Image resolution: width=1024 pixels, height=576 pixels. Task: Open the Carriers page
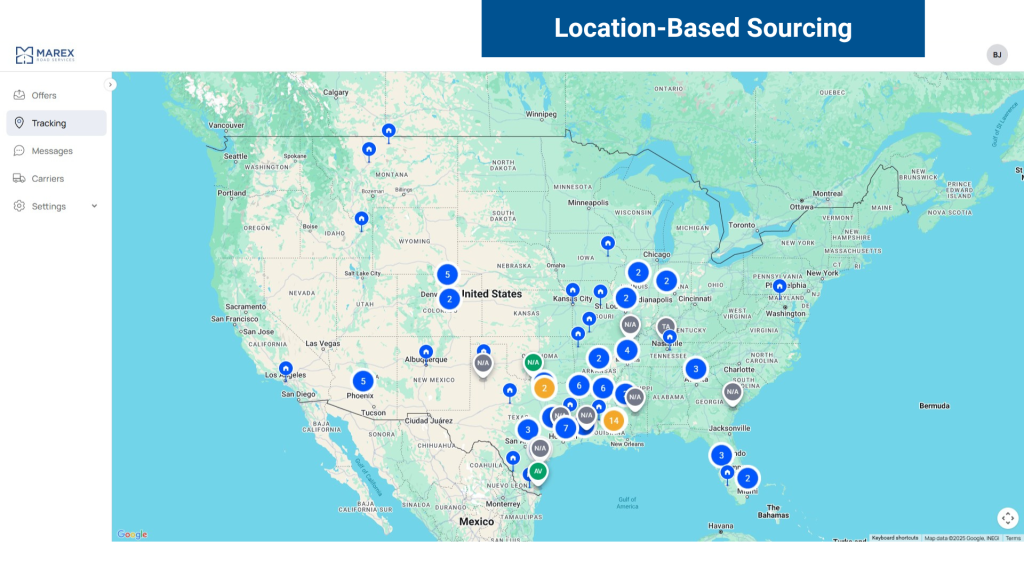(x=47, y=179)
